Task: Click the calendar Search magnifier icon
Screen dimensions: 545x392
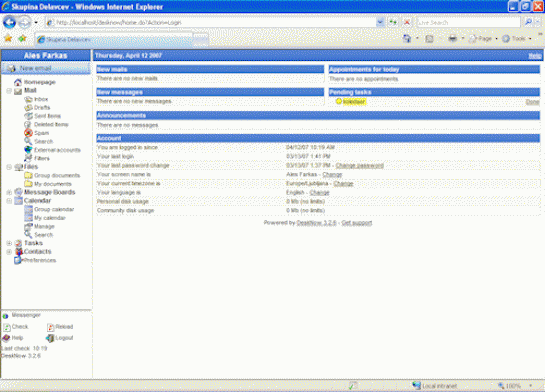Action: (28, 235)
